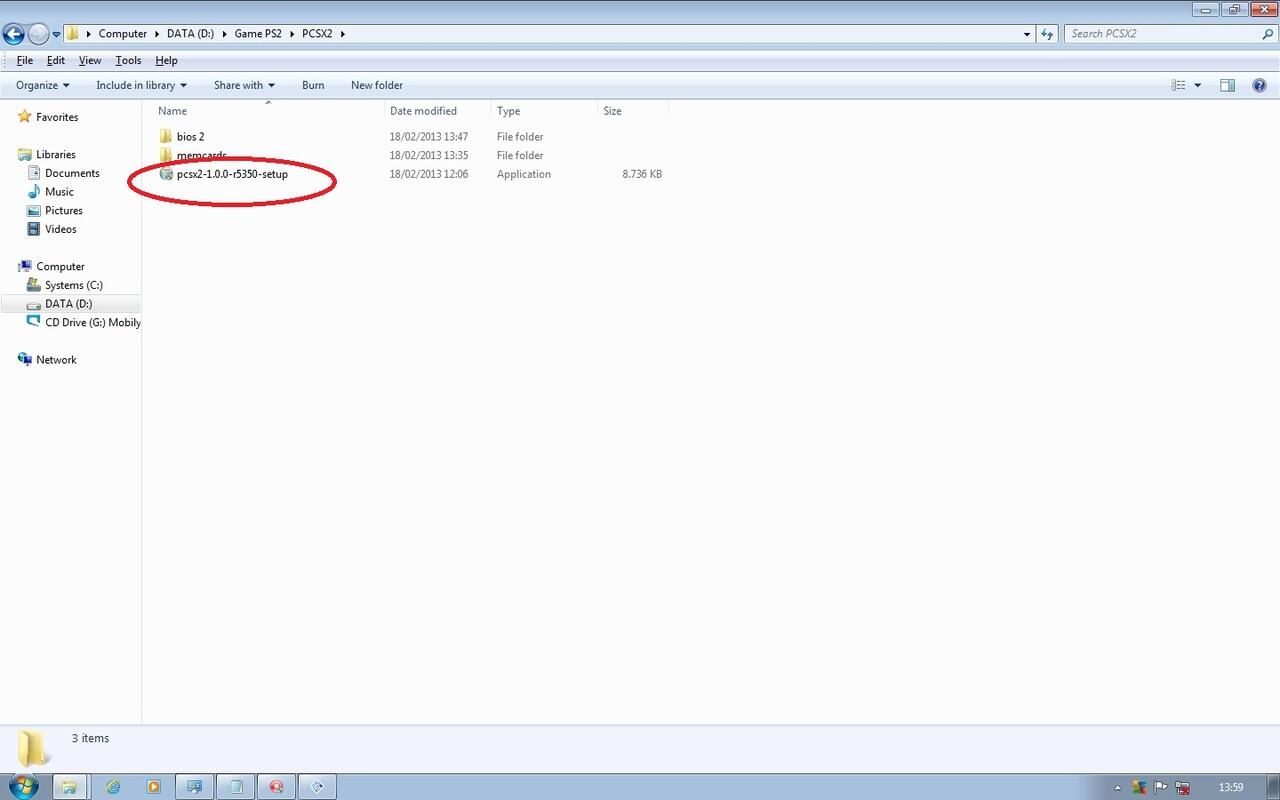Open the Help menu
1280x800 pixels.
pos(166,60)
